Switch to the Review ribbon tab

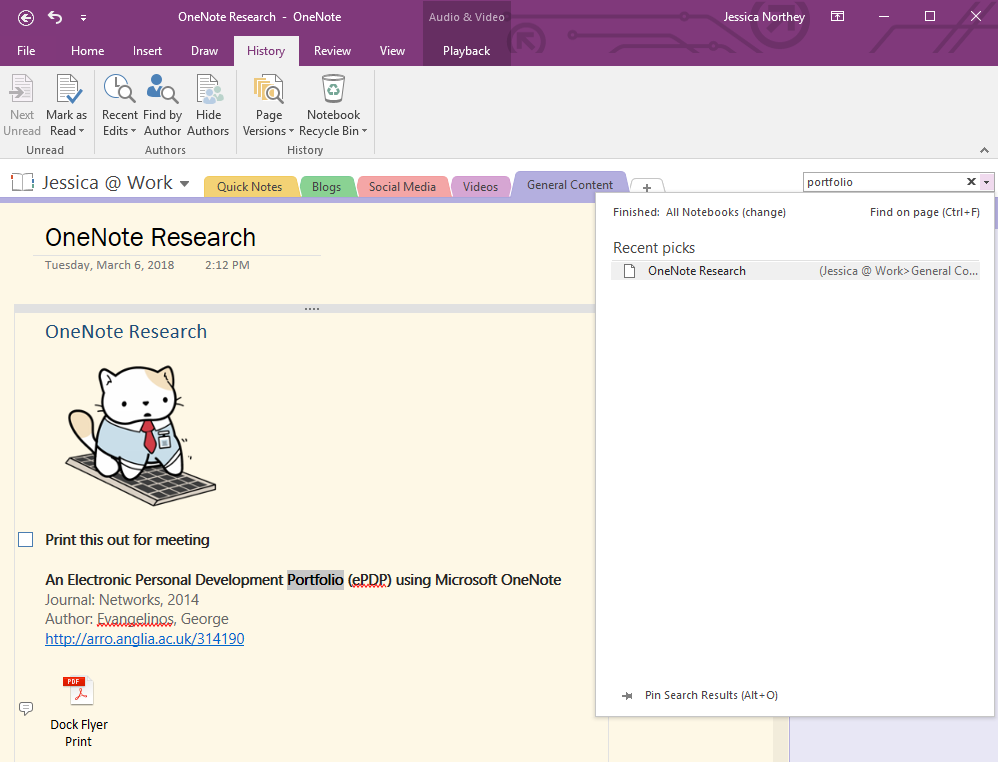332,50
